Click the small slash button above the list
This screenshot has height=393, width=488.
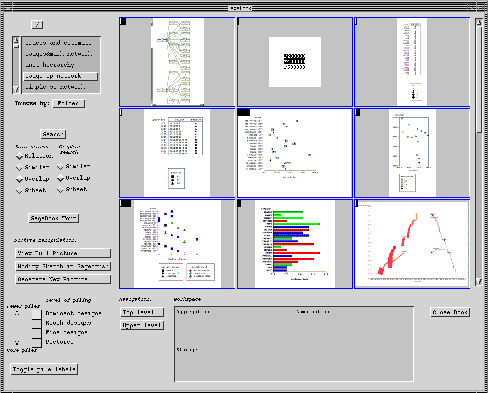pos(37,24)
